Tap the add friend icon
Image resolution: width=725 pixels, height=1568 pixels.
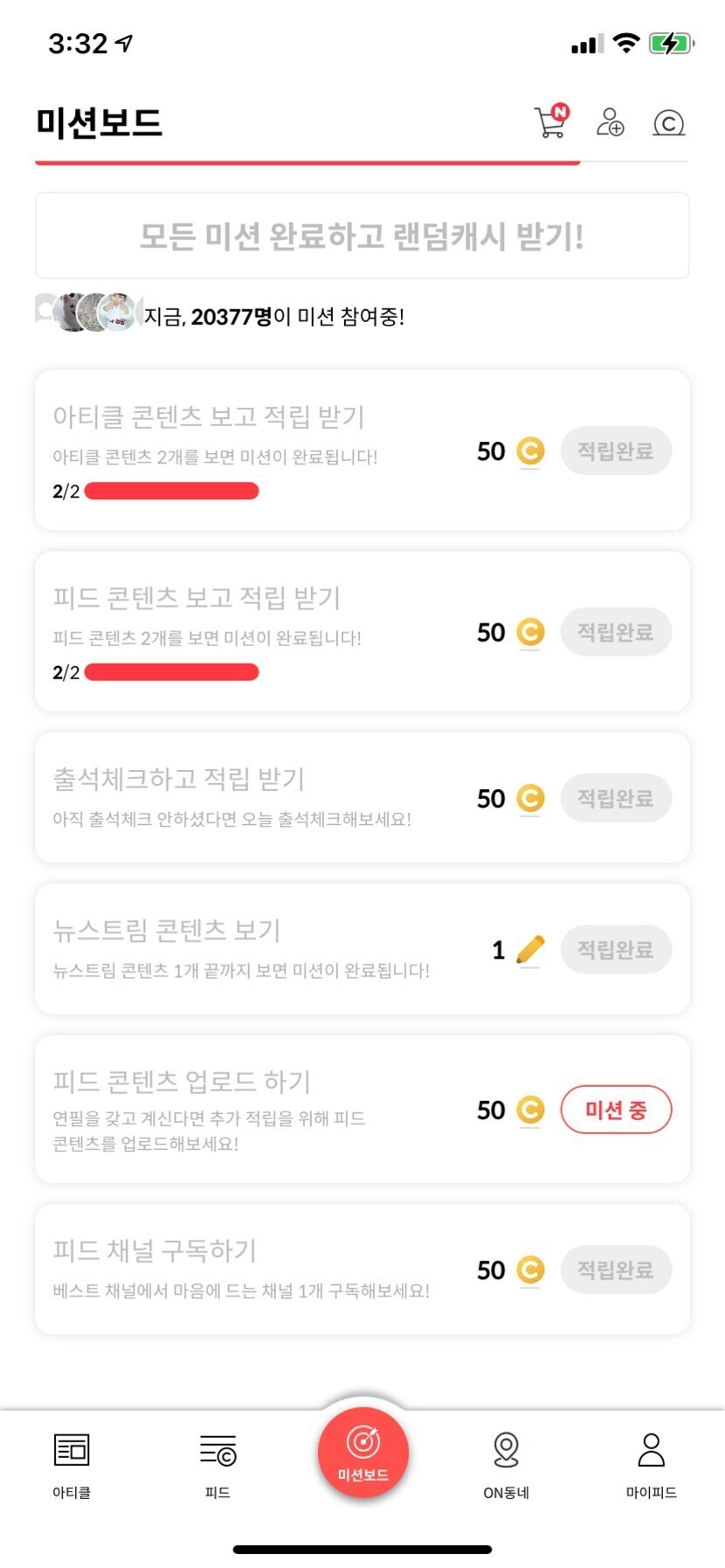610,122
